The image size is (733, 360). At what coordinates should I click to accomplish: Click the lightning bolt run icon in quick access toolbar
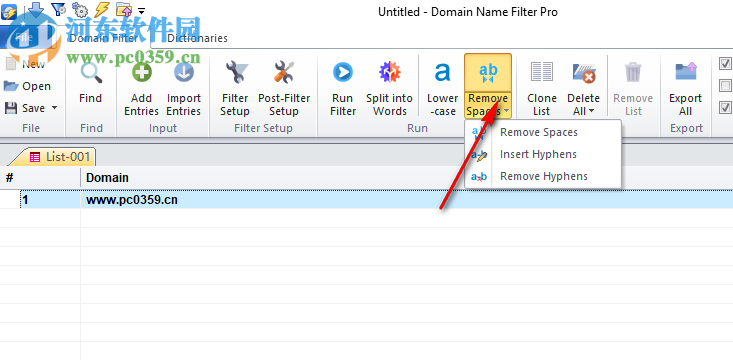[101, 9]
